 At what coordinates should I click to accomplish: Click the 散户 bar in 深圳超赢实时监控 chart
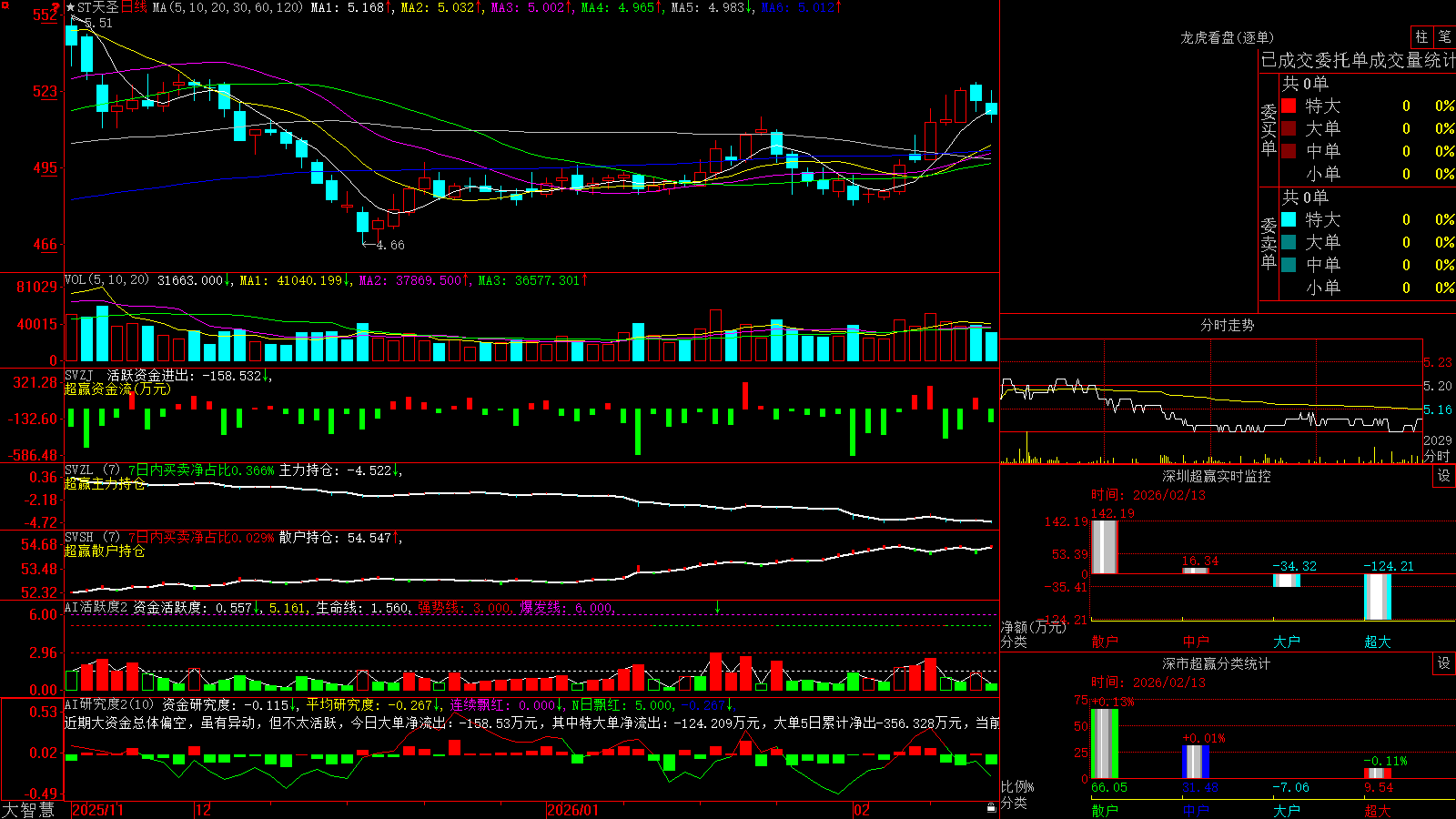1104,546
